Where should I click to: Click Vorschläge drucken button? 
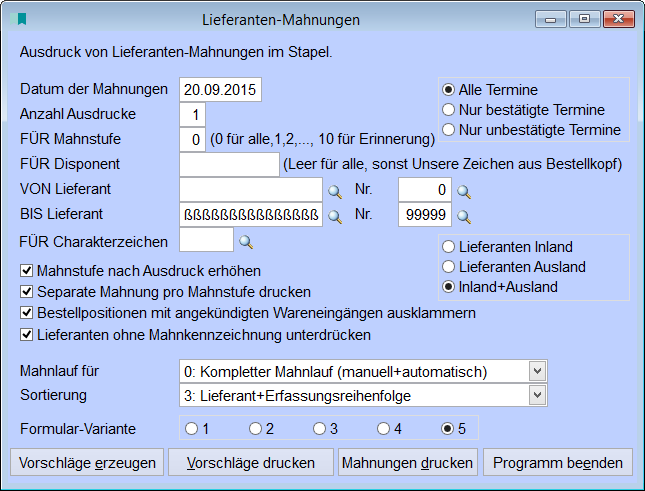pos(251,463)
